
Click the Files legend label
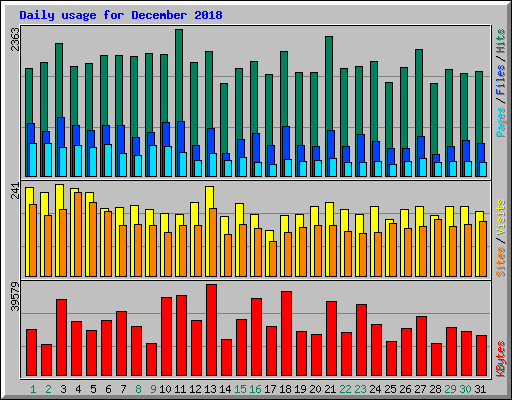click(x=501, y=80)
